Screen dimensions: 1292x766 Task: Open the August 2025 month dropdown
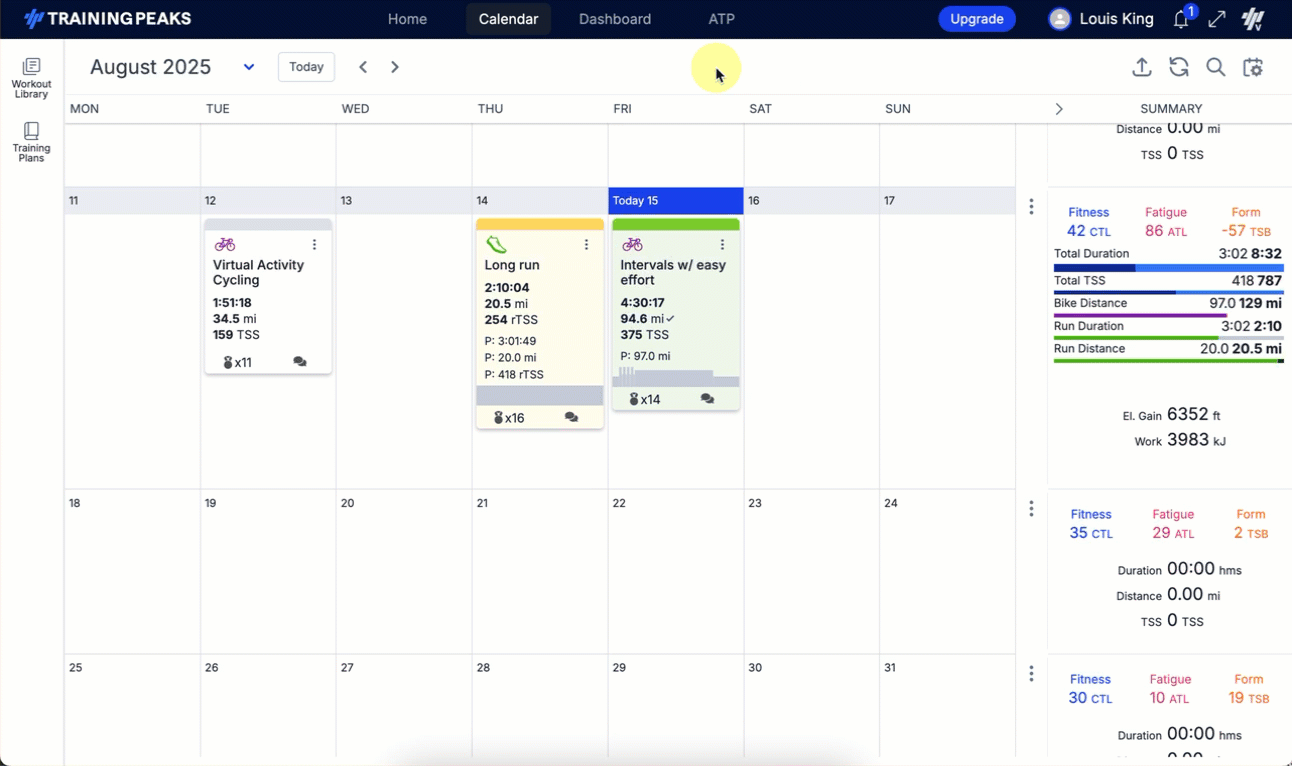point(249,67)
